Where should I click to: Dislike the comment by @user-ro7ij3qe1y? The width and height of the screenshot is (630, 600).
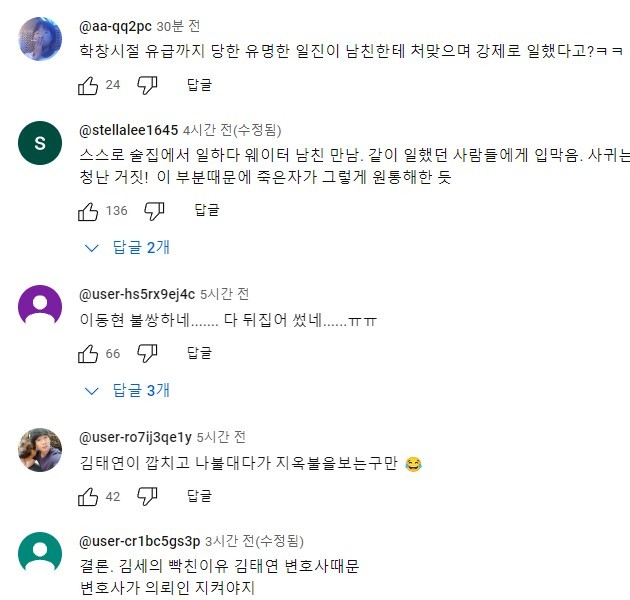click(x=147, y=496)
